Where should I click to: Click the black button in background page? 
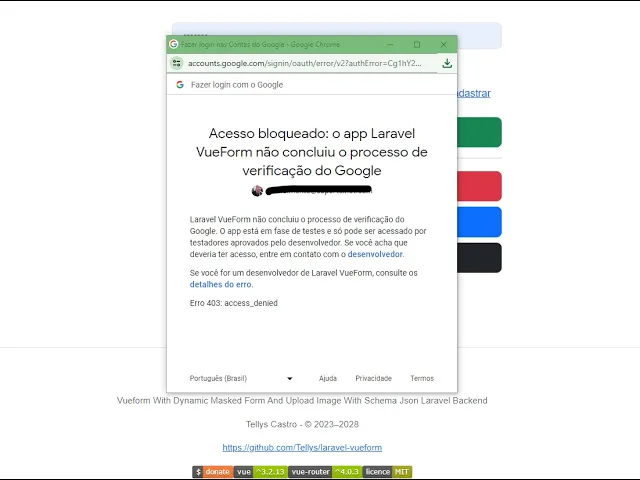(480, 258)
